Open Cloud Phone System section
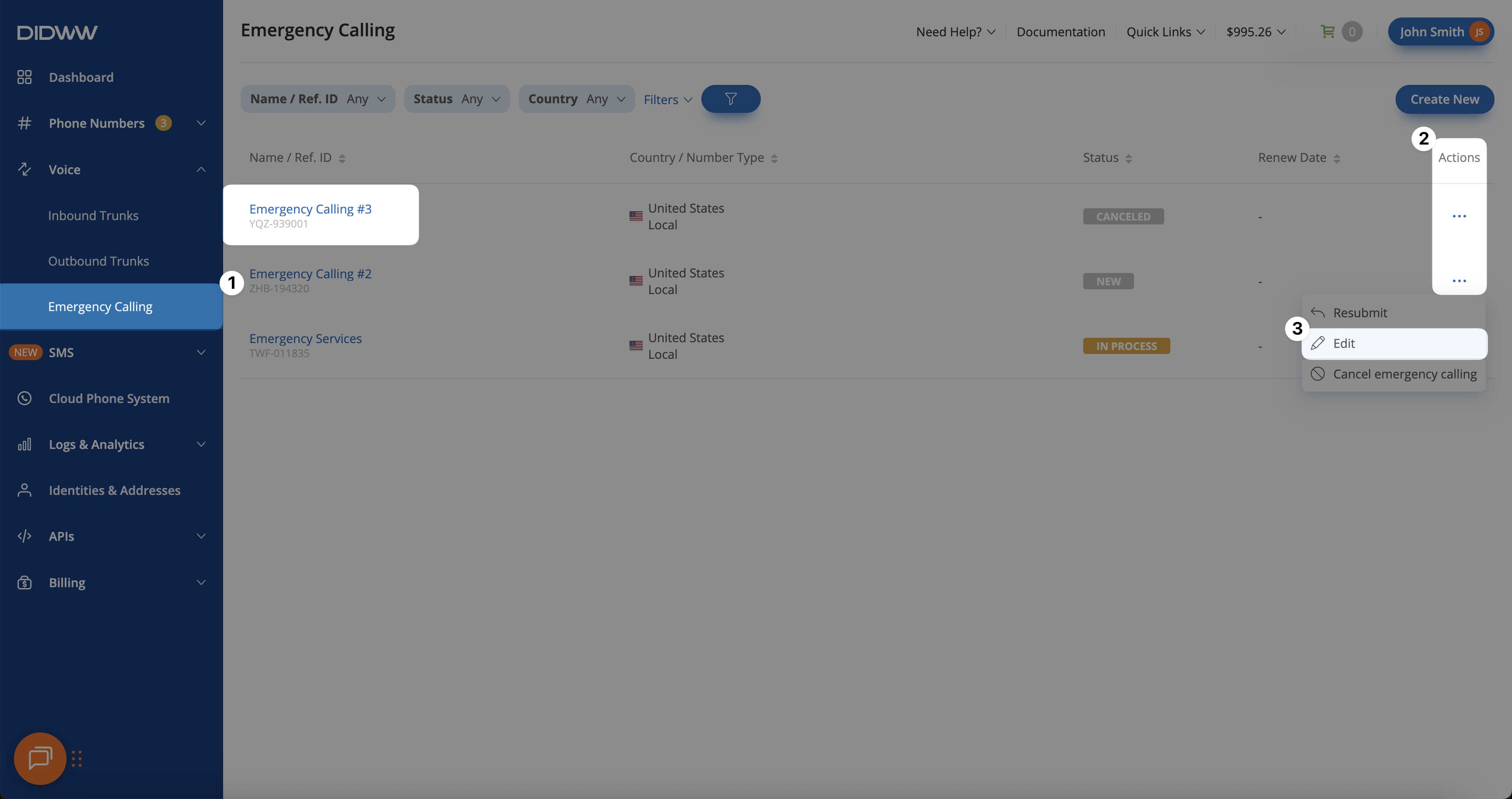1512x799 pixels. click(x=108, y=399)
